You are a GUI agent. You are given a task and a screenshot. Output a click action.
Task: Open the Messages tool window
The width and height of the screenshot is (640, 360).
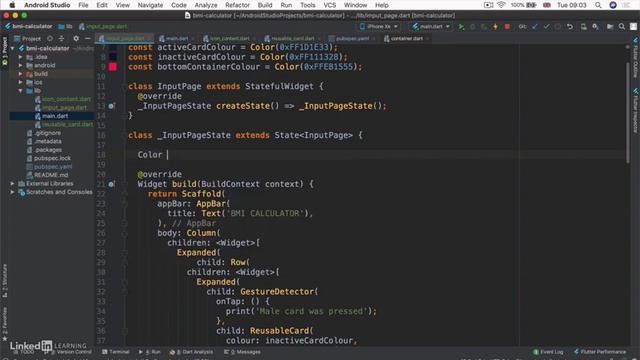pos(242,352)
